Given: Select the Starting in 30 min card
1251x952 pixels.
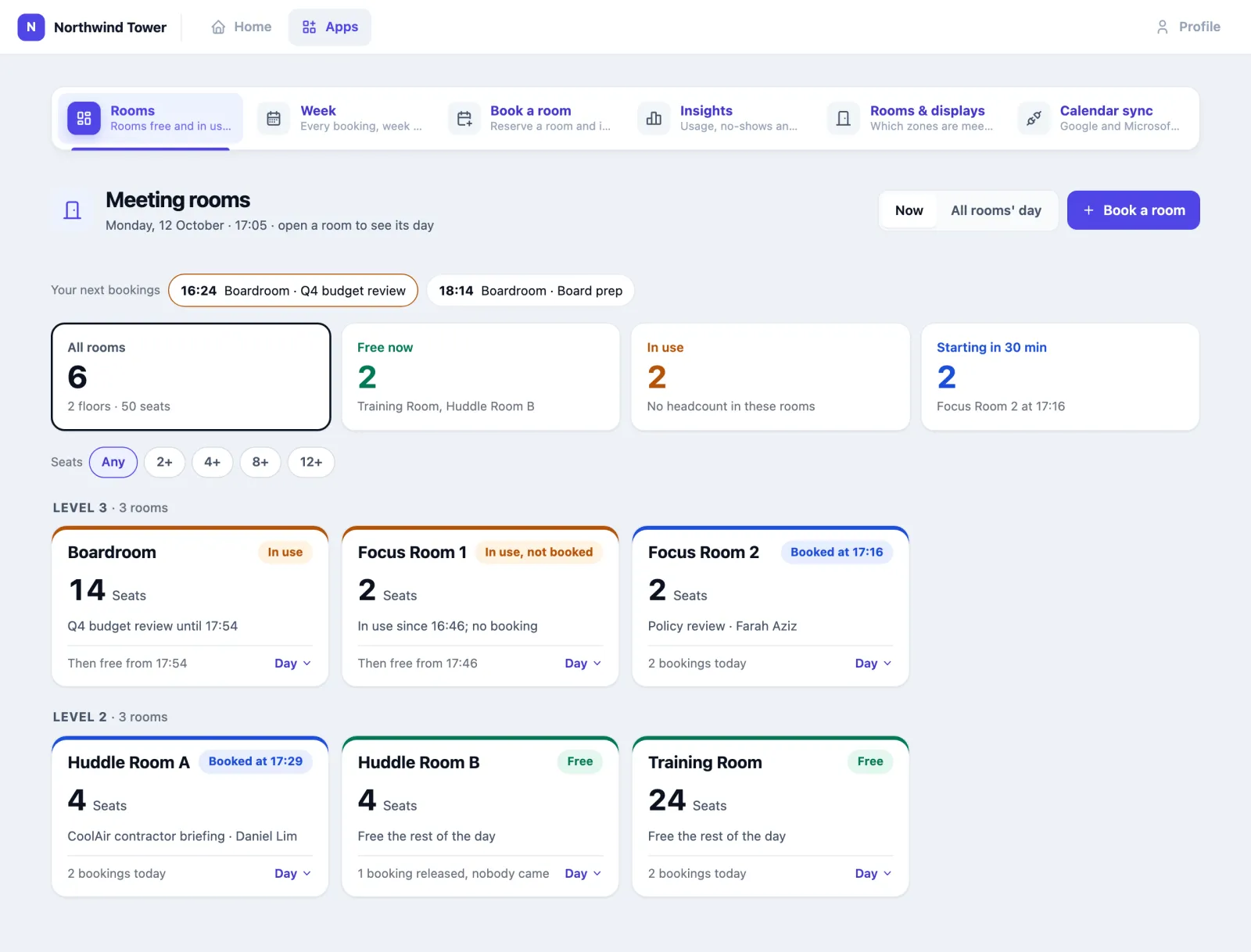Looking at the screenshot, I should coord(1060,377).
